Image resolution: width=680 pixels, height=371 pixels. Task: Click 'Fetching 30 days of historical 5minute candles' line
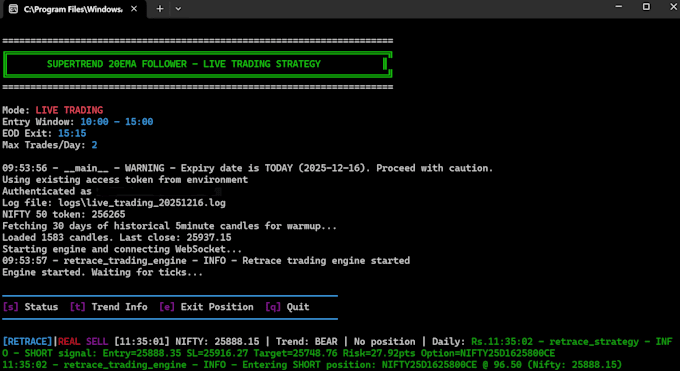(170, 226)
